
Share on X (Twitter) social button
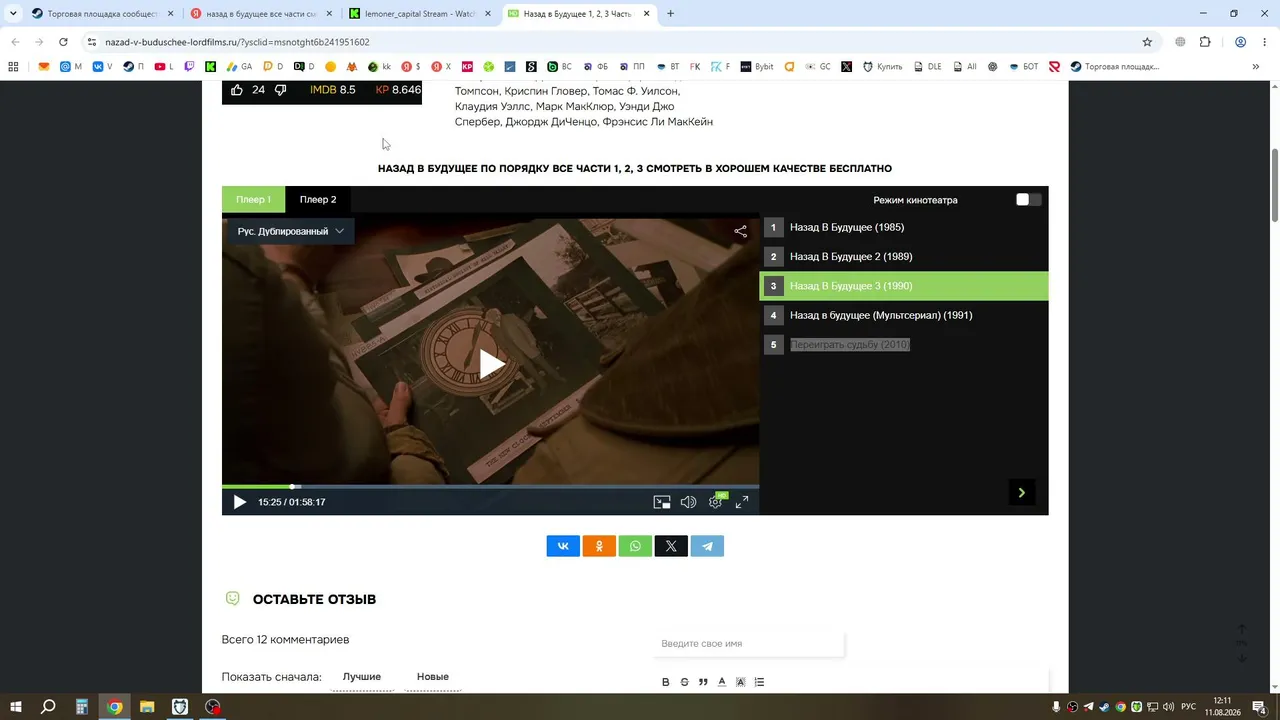671,546
